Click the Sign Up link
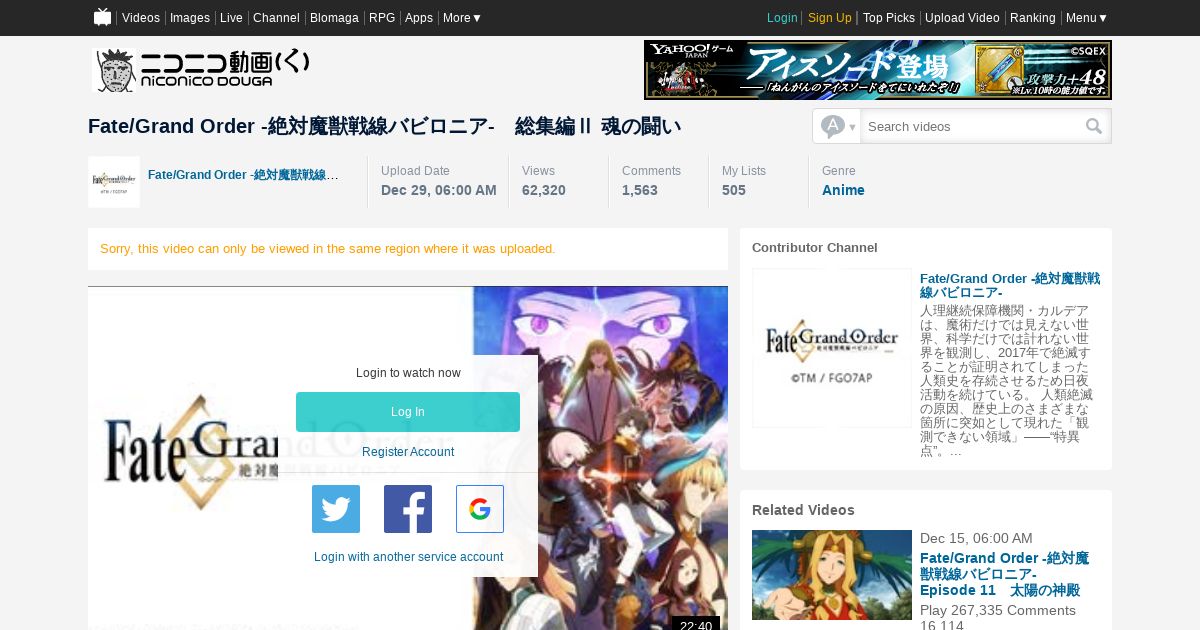1200x630 pixels. 830,18
